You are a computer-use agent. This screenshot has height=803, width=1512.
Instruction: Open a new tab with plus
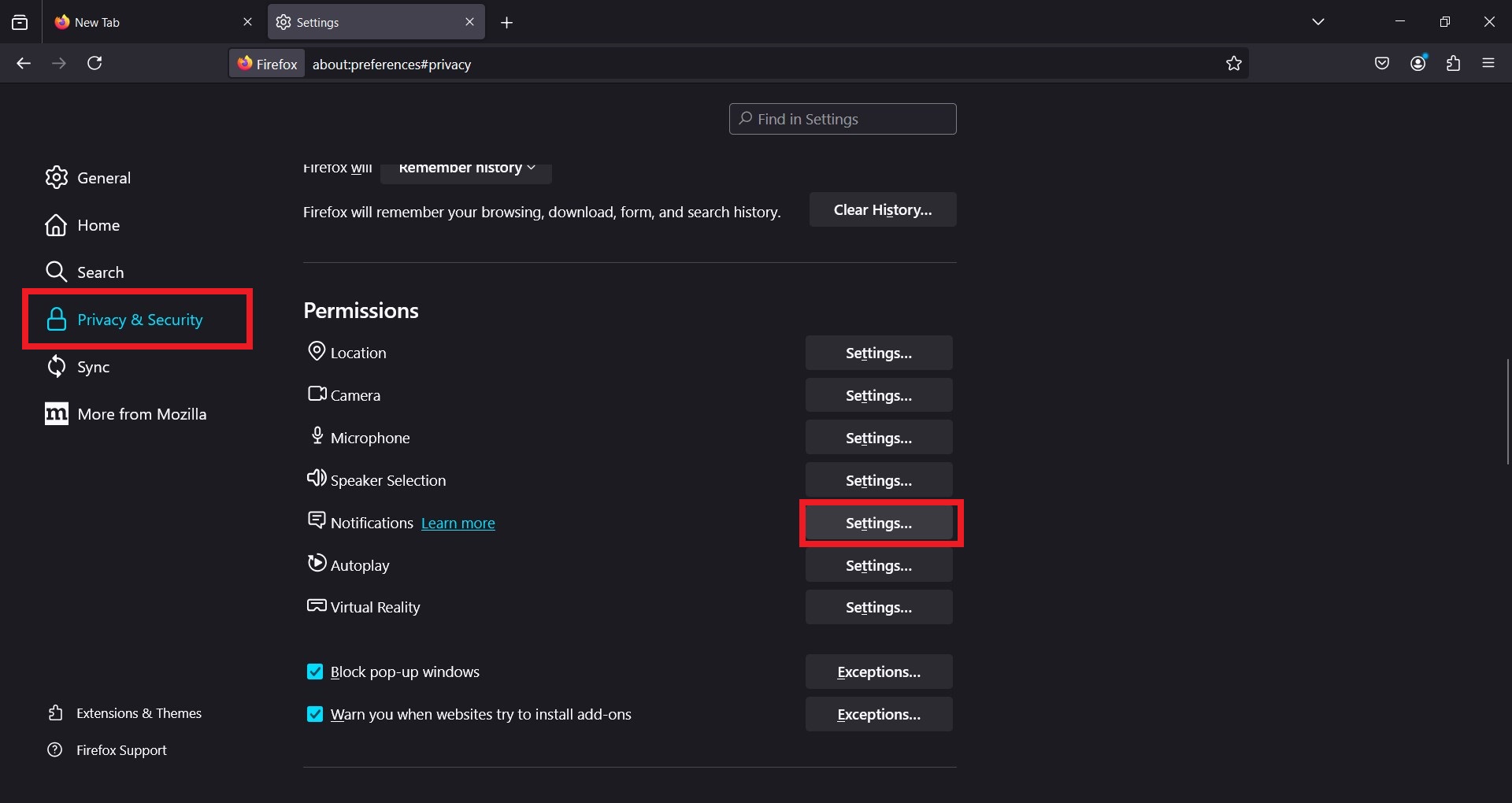click(506, 23)
